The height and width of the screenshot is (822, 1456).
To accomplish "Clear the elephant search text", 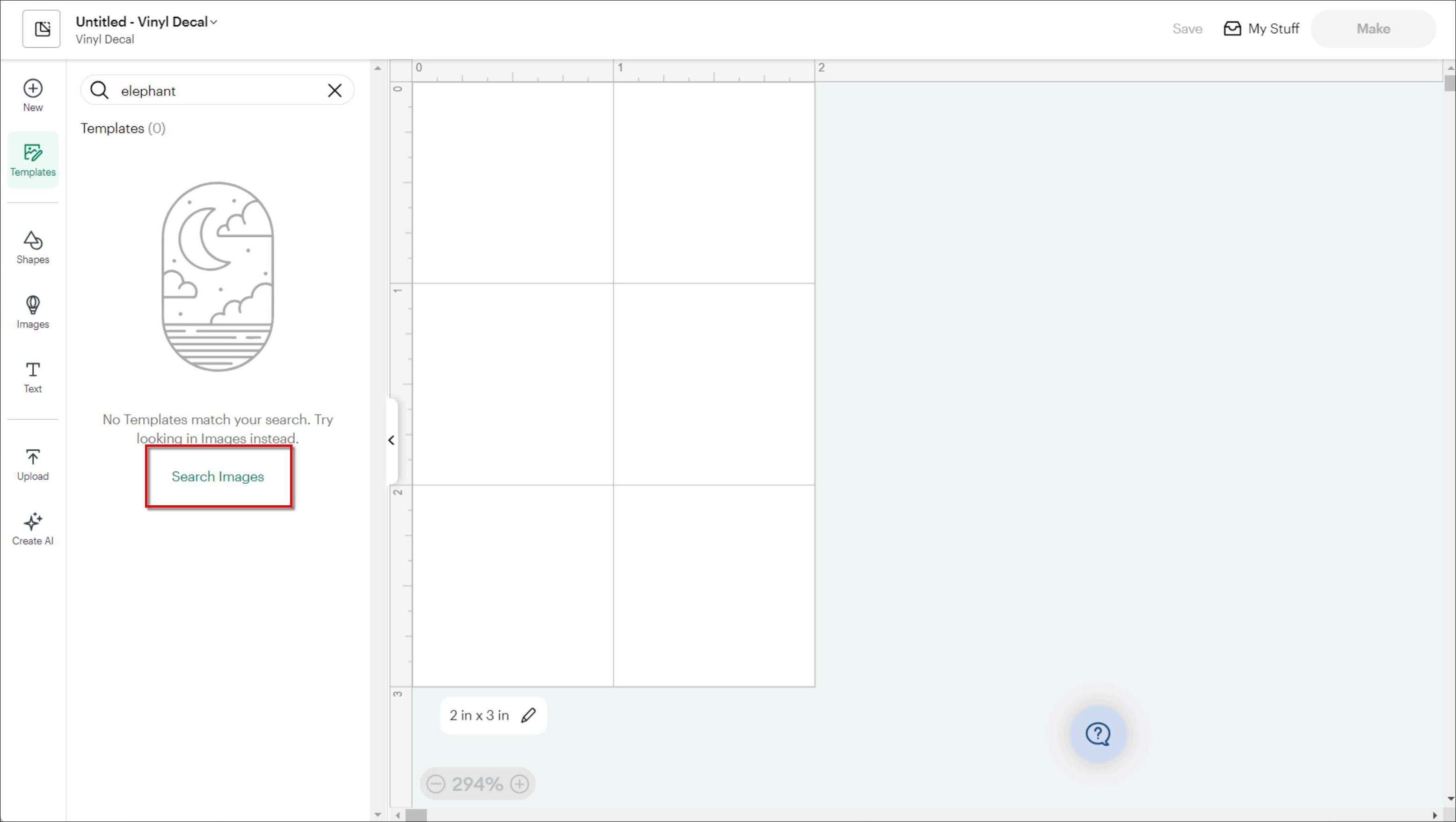I will (335, 90).
